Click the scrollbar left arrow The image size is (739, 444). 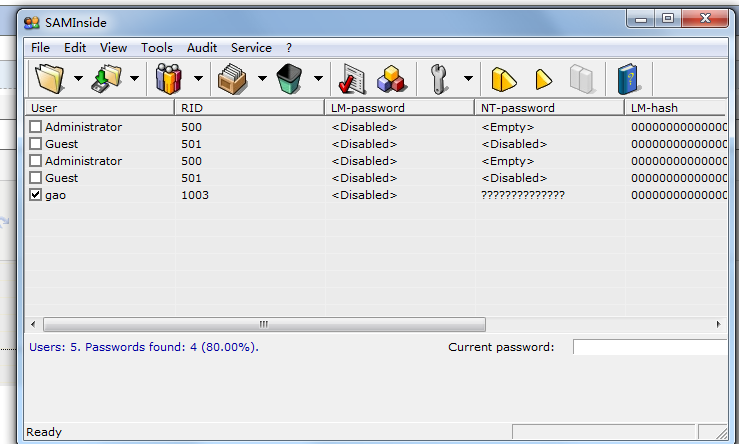[x=33, y=324]
